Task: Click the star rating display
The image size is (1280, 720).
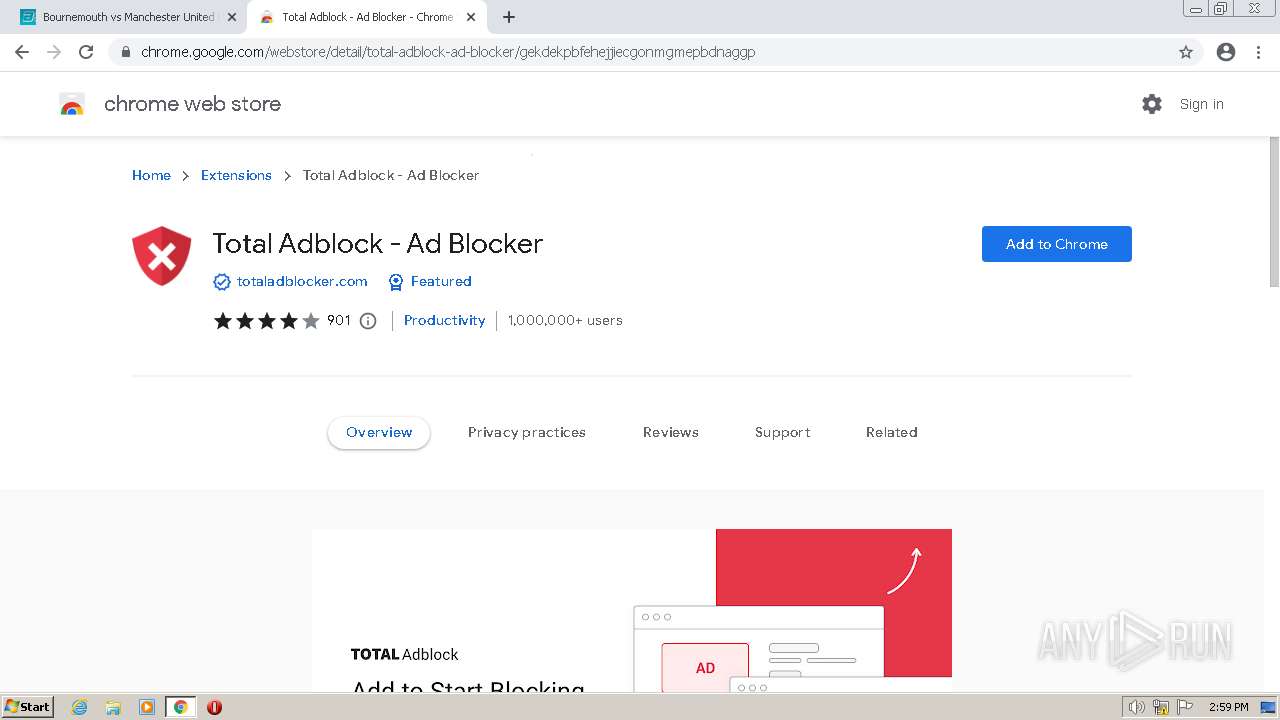Action: pyautogui.click(x=266, y=321)
